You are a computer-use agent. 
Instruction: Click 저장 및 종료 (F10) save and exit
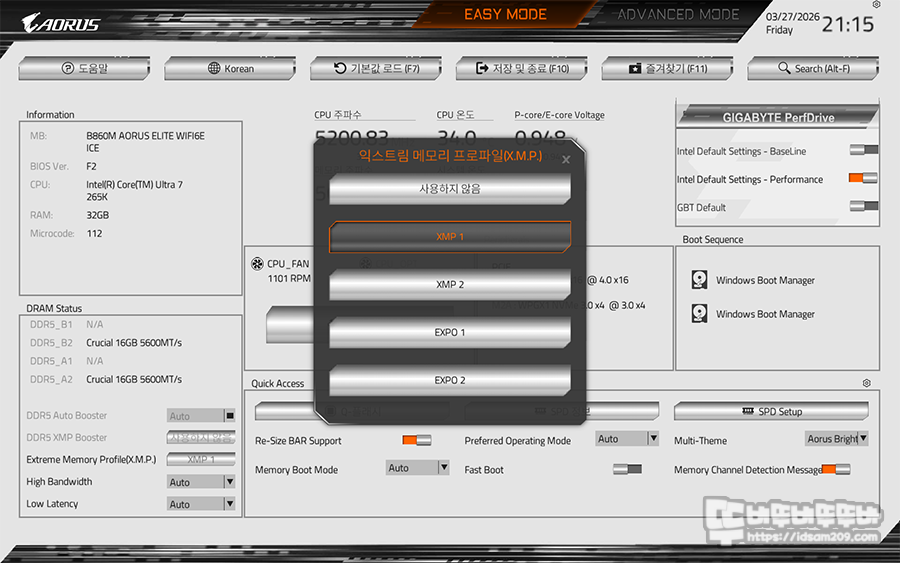522,68
